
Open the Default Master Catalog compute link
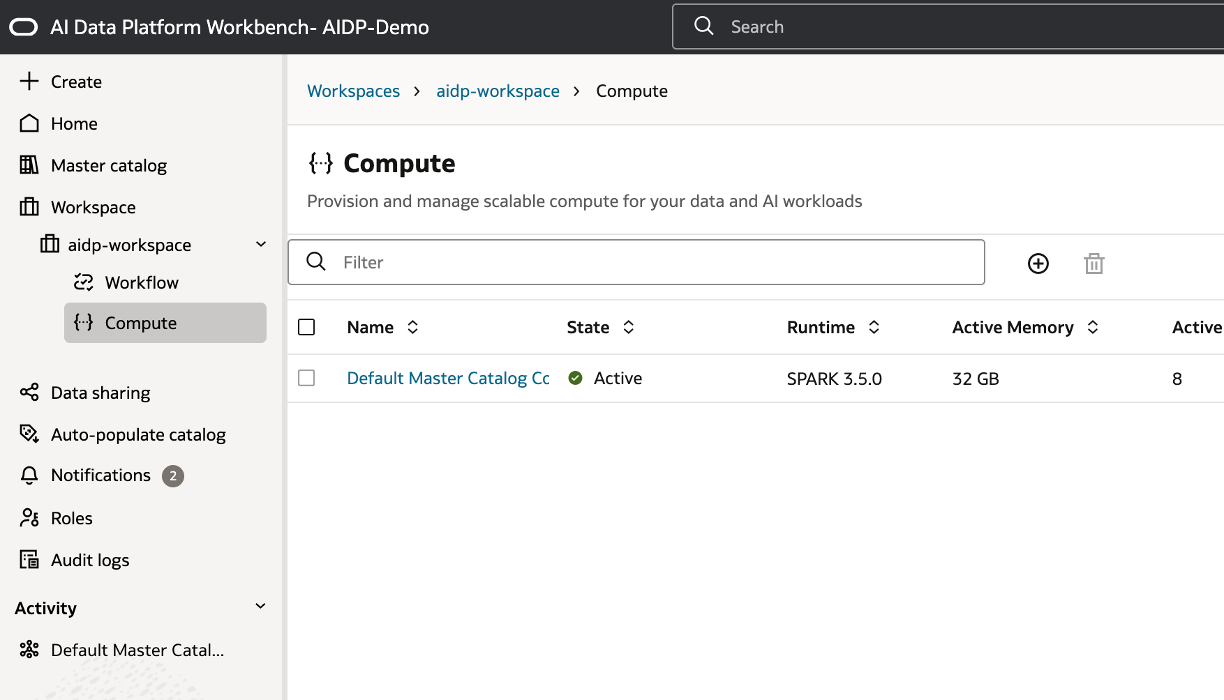(x=447, y=378)
